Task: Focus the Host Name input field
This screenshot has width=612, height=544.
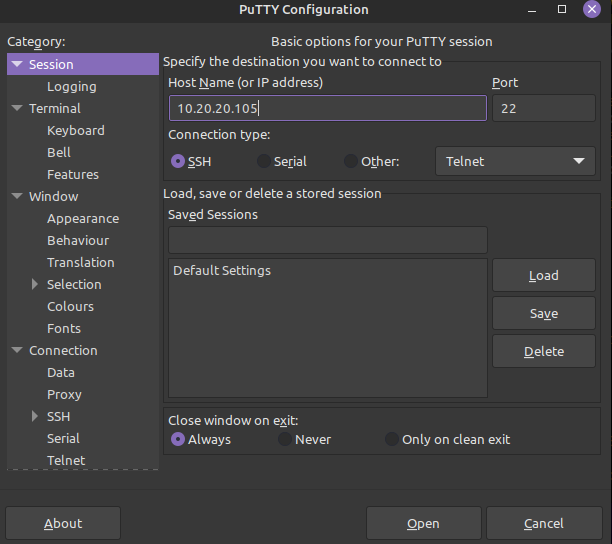Action: (x=328, y=108)
